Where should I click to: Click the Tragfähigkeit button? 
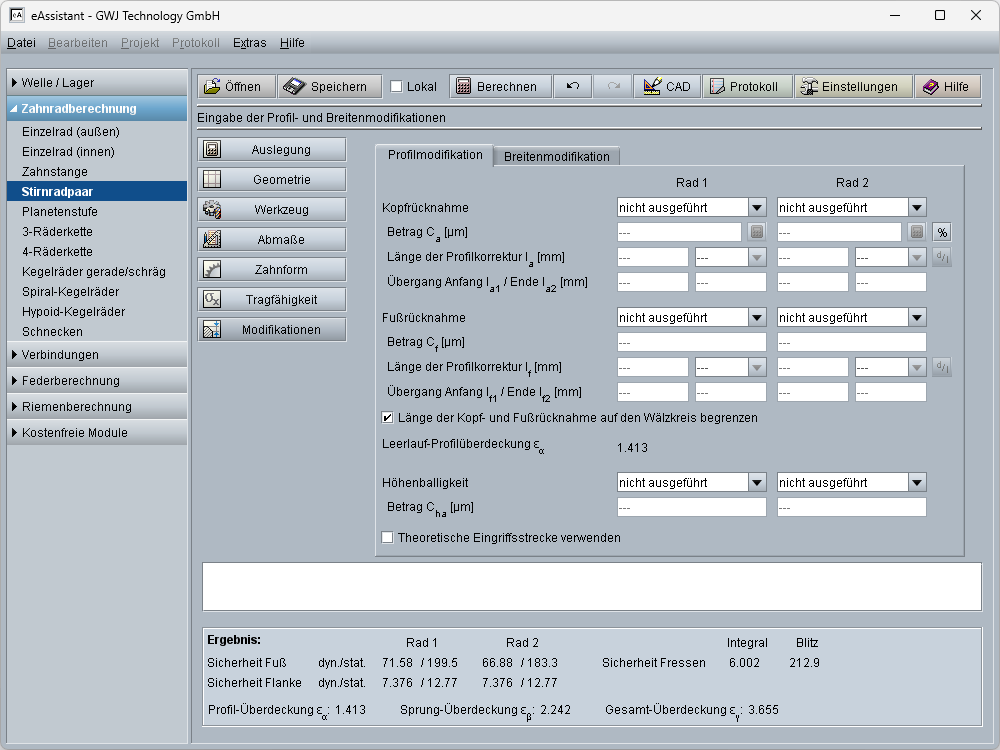pyautogui.click(x=272, y=300)
